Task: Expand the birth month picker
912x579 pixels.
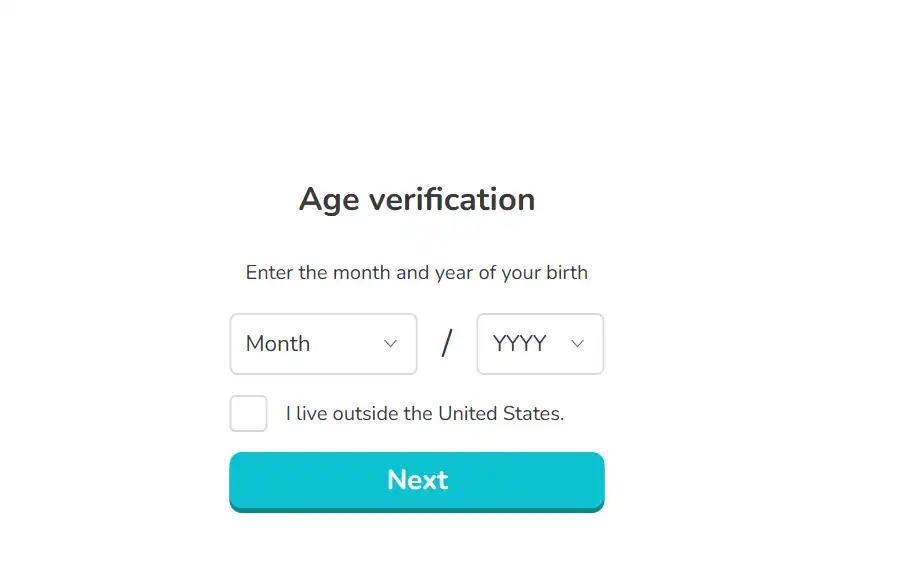Action: pyautogui.click(x=323, y=344)
